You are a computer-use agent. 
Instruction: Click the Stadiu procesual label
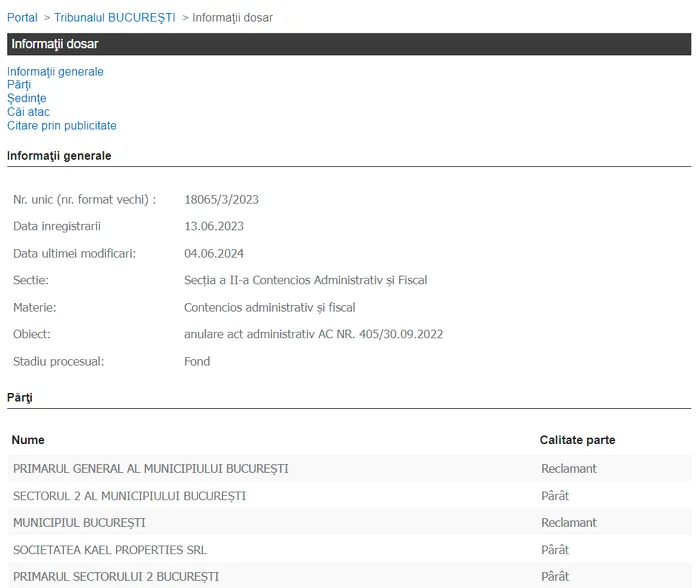click(58, 362)
